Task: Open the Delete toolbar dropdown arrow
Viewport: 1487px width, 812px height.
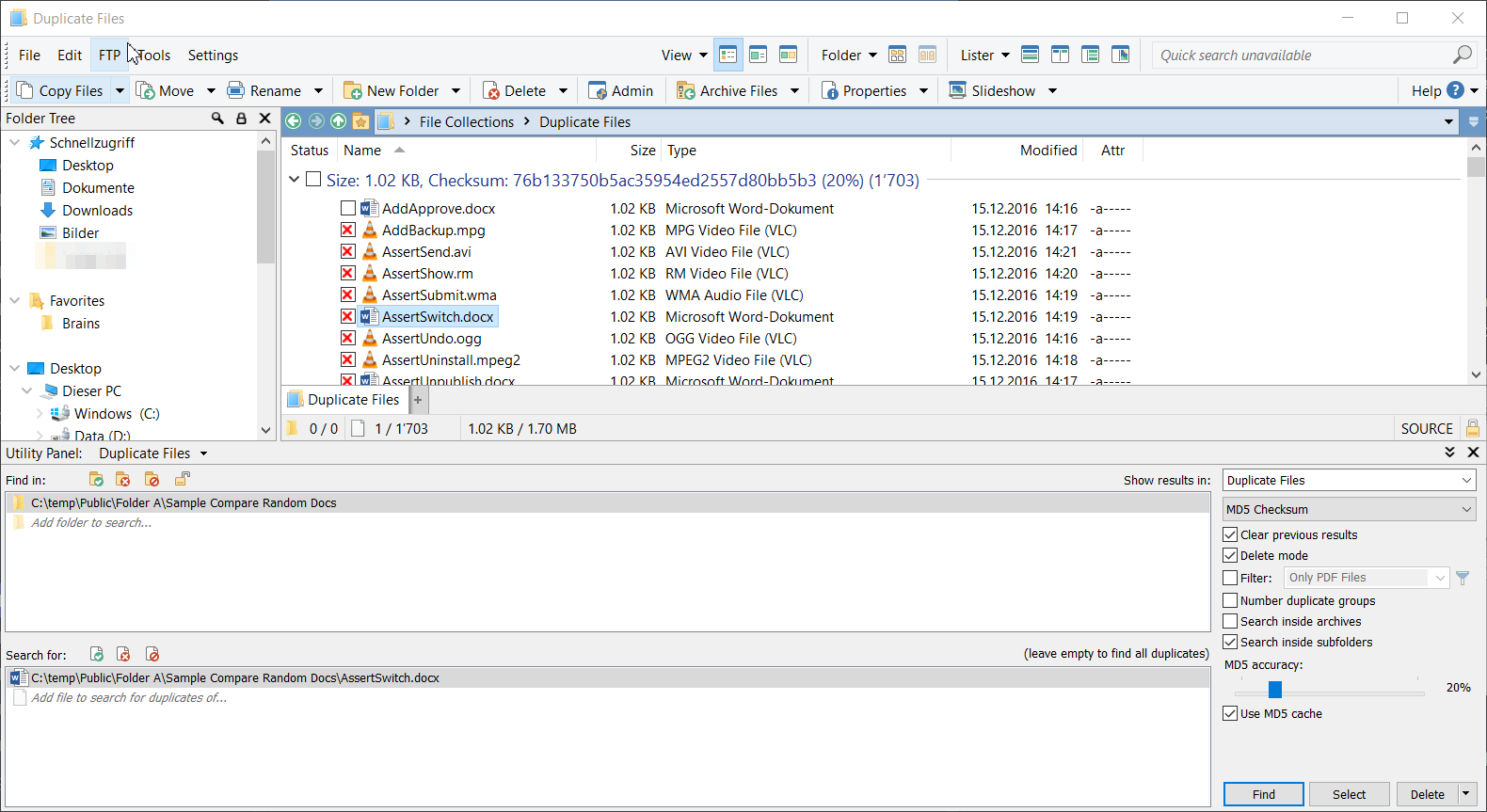Action: click(x=563, y=90)
